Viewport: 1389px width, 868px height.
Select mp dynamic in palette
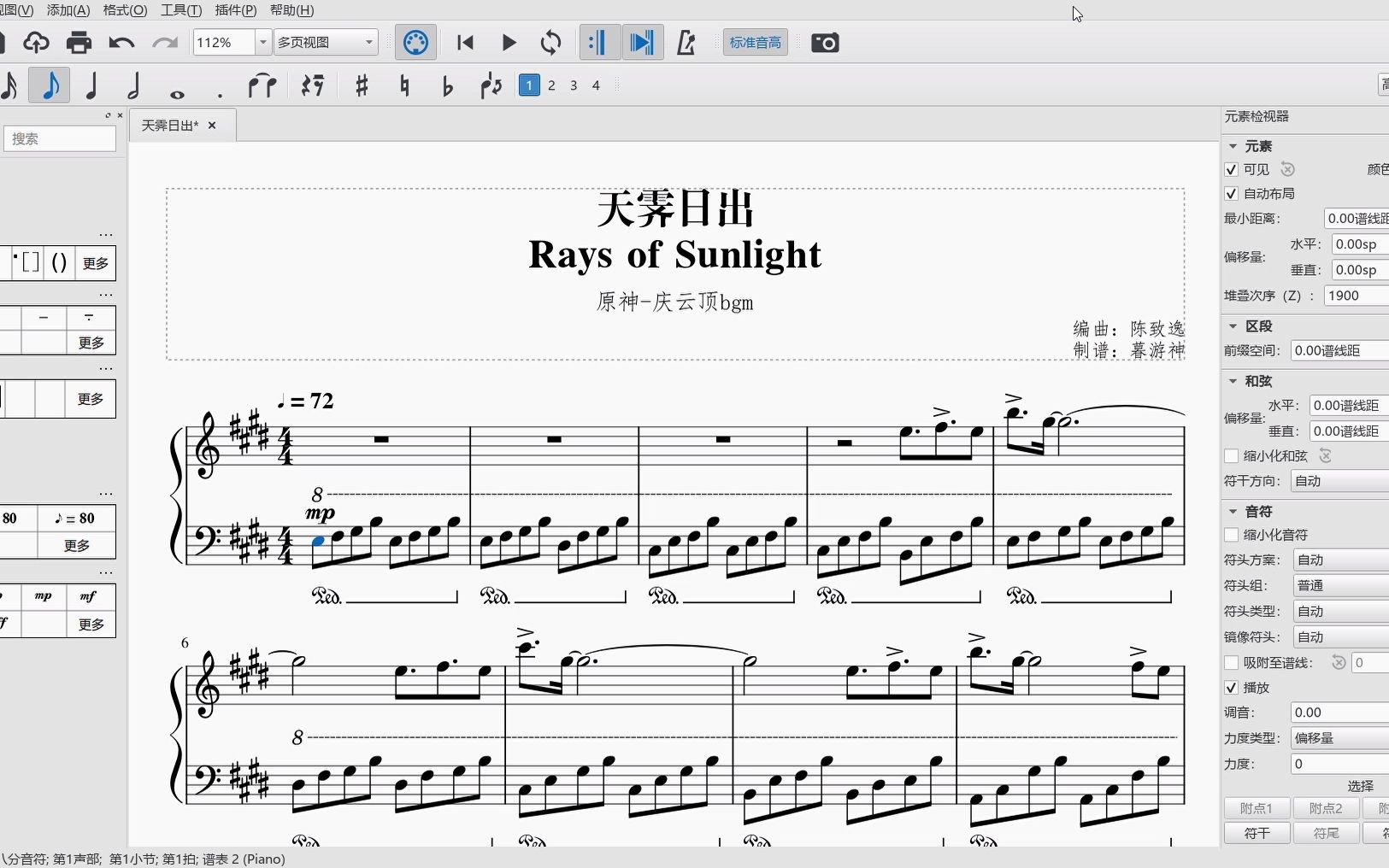[x=44, y=597]
